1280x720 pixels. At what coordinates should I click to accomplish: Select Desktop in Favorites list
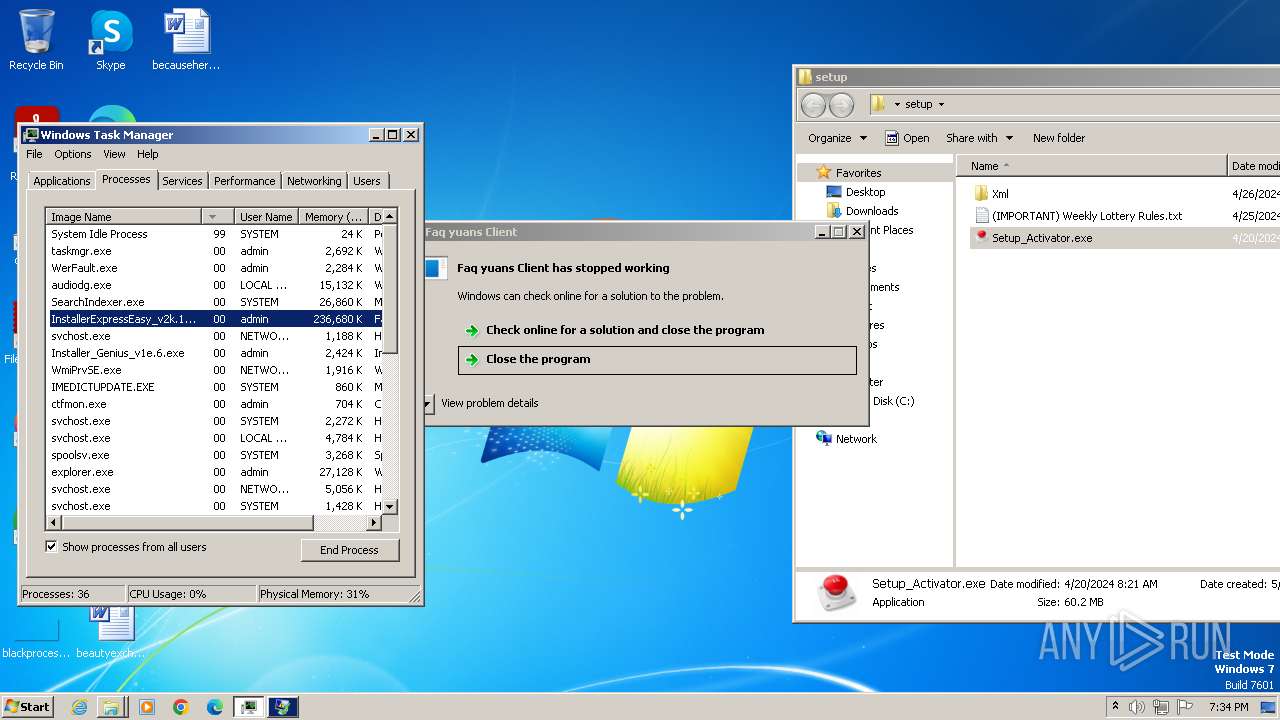[865, 192]
